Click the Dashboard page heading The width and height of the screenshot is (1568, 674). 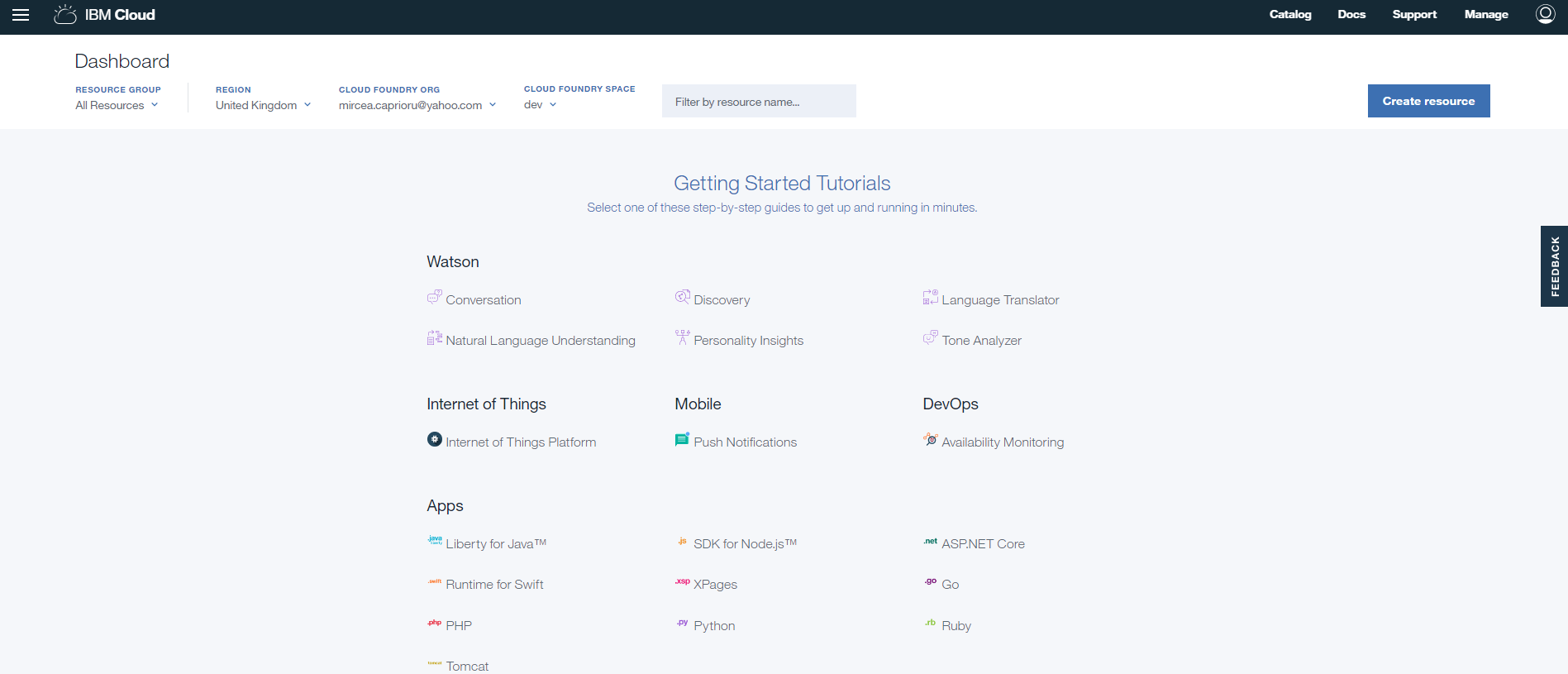[122, 61]
